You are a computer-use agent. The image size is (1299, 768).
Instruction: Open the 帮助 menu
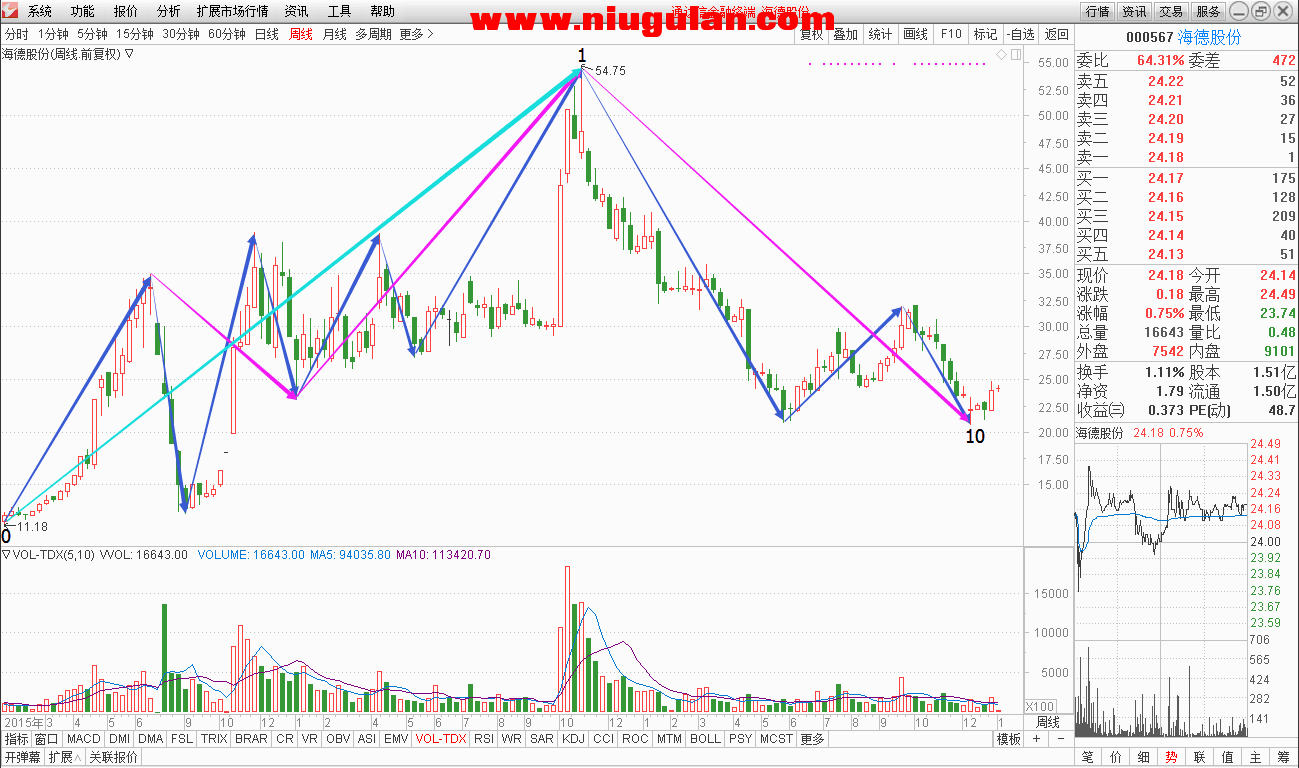coord(382,11)
